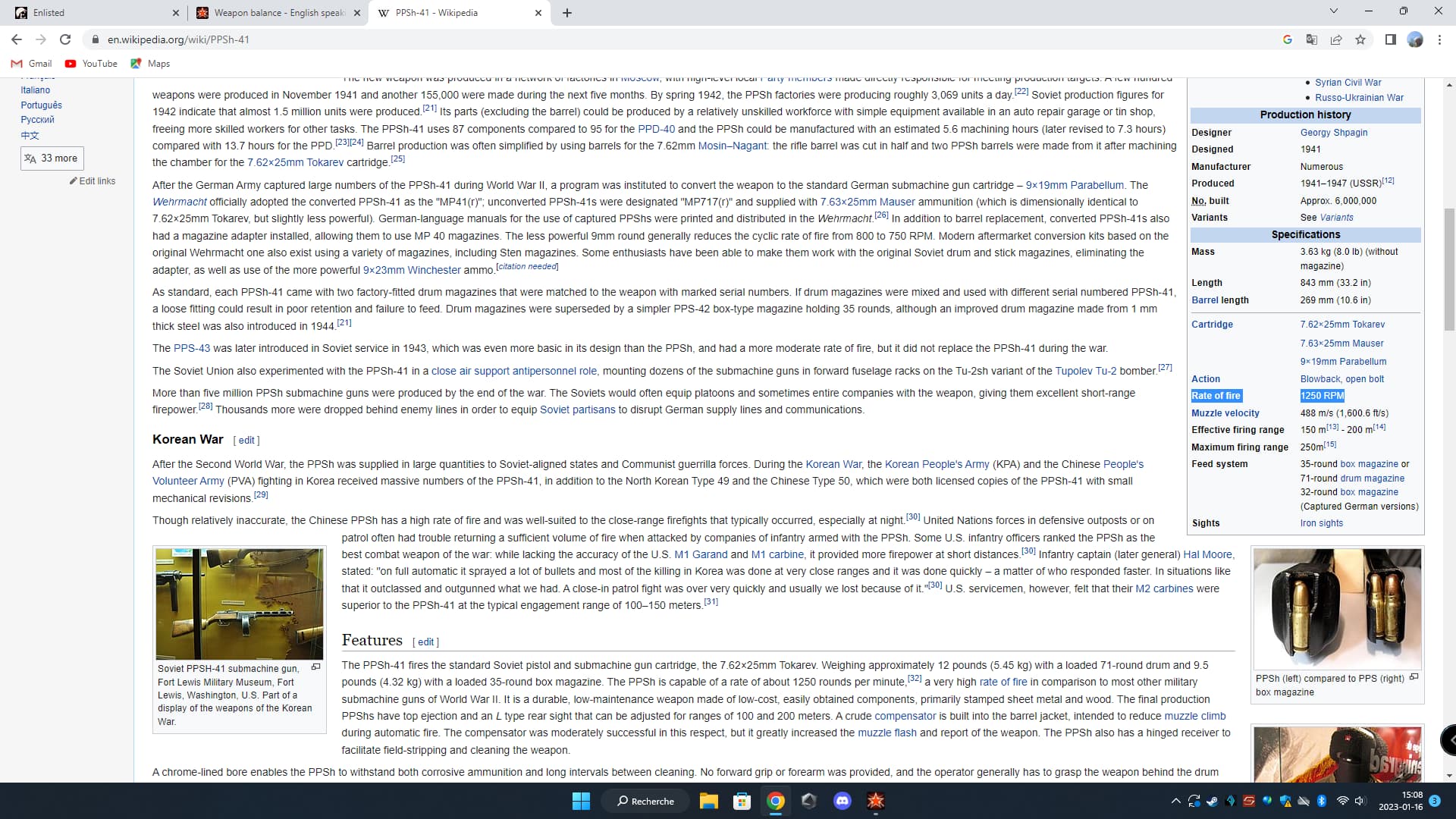This screenshot has width=1456, height=819.
Task: Open the Italiano language link
Action: (36, 90)
